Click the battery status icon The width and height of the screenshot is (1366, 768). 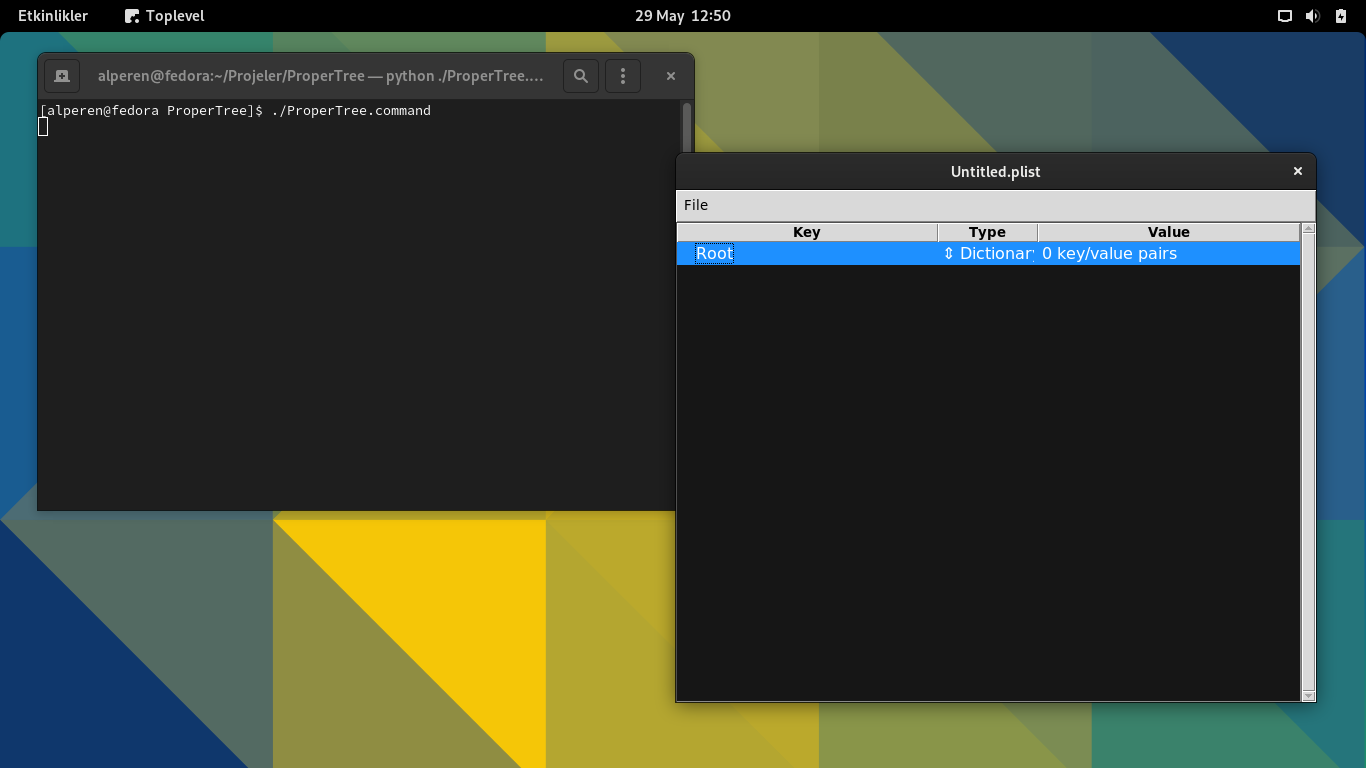coord(1341,16)
